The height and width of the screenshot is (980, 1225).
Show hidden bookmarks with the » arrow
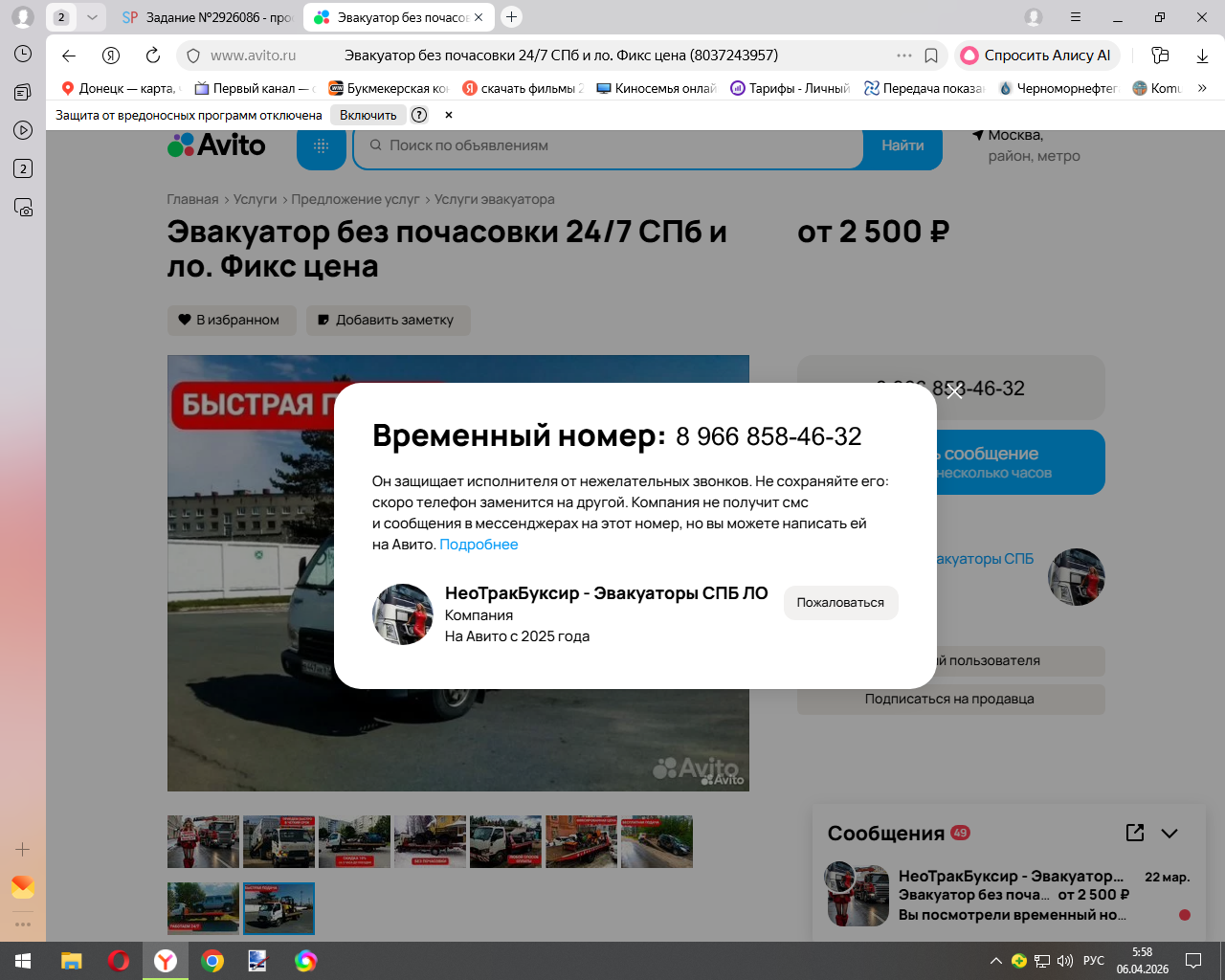(x=1202, y=88)
